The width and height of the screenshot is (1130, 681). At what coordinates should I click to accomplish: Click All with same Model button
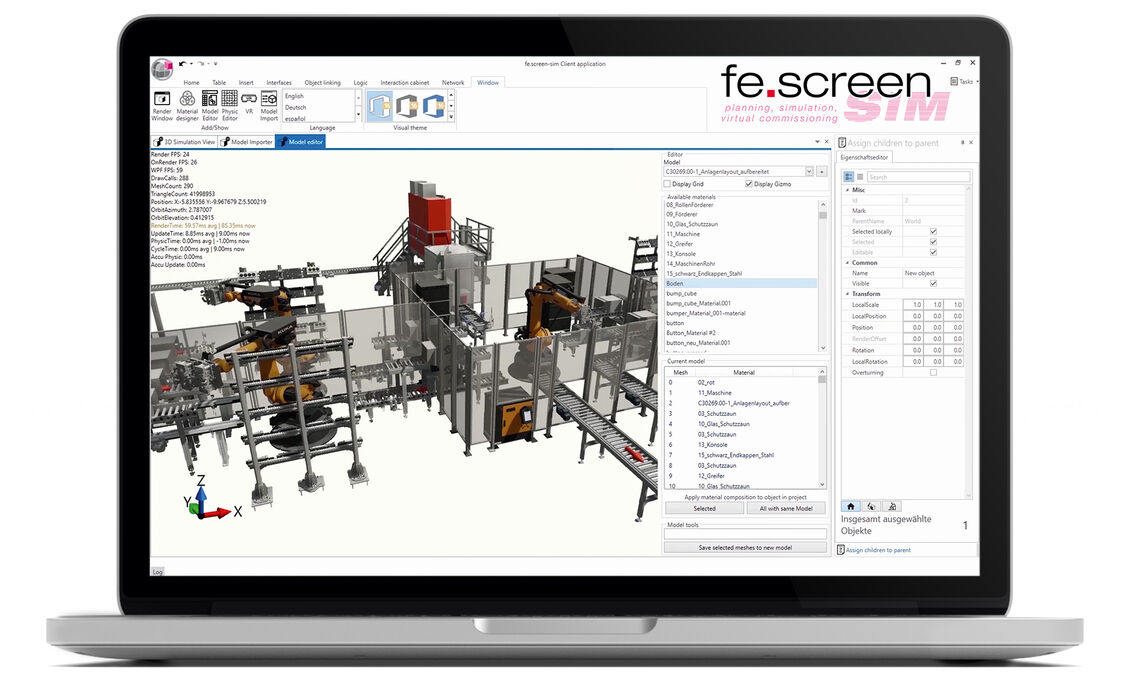coord(786,509)
